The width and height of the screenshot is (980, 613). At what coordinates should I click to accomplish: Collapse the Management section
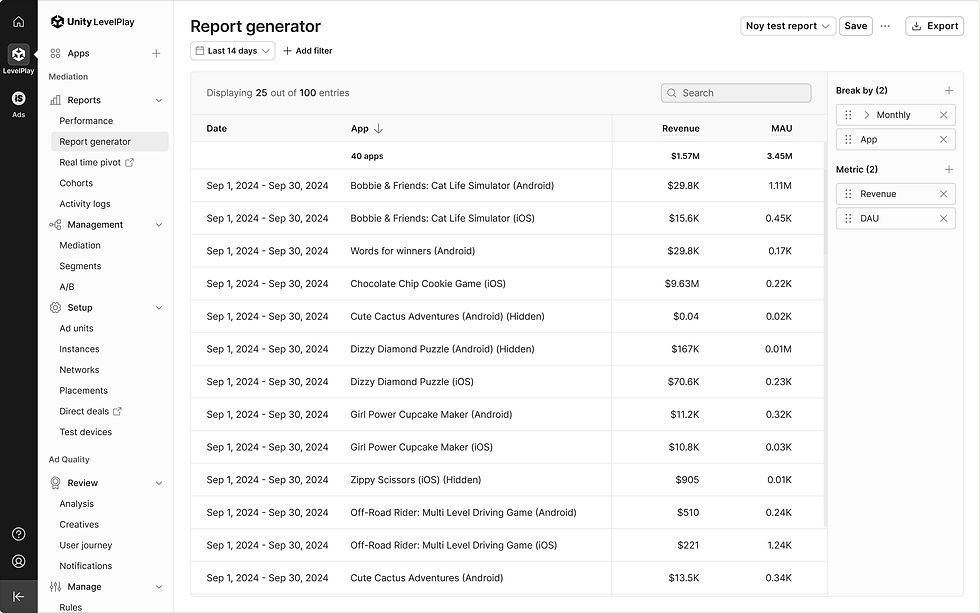tap(159, 224)
